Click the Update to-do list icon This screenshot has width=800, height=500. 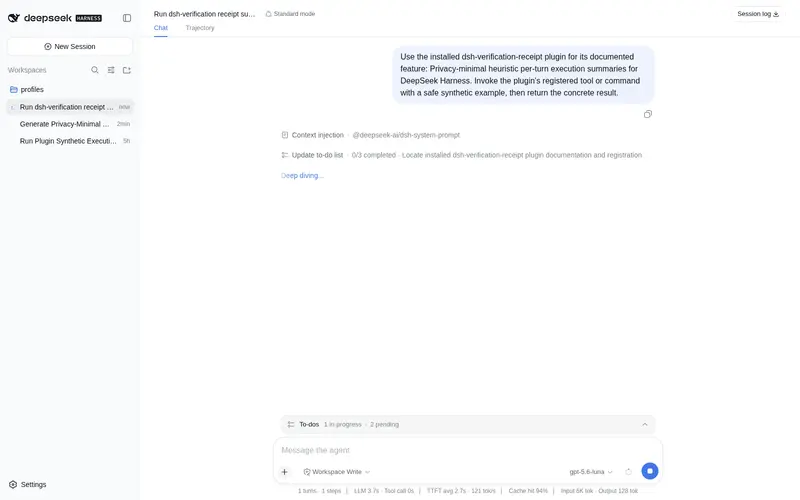(285, 155)
